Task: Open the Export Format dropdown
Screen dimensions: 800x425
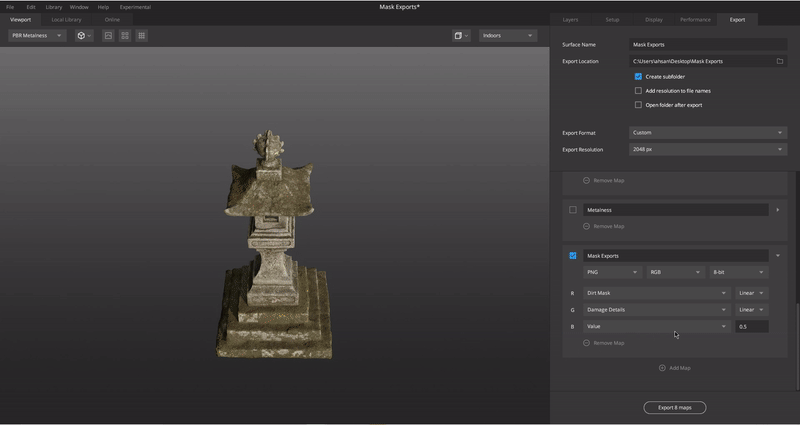Action: tap(707, 132)
